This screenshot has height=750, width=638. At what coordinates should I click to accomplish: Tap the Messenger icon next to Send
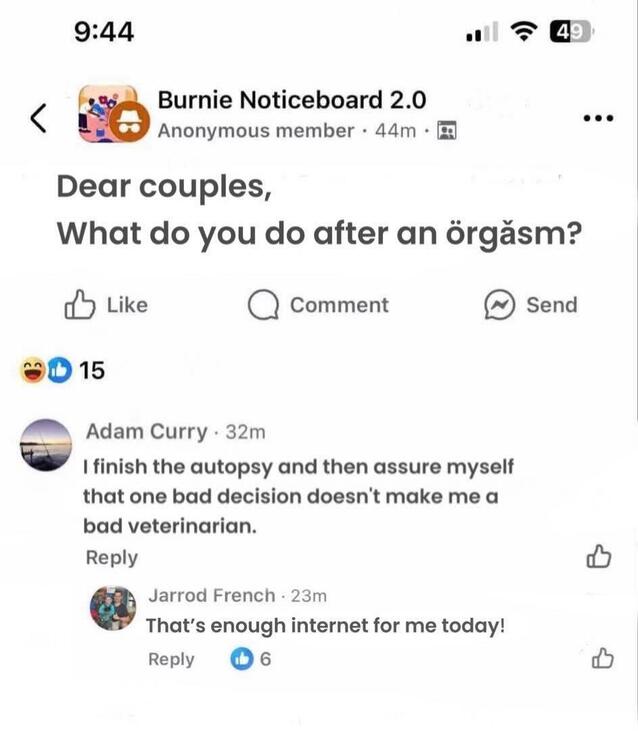click(x=498, y=305)
